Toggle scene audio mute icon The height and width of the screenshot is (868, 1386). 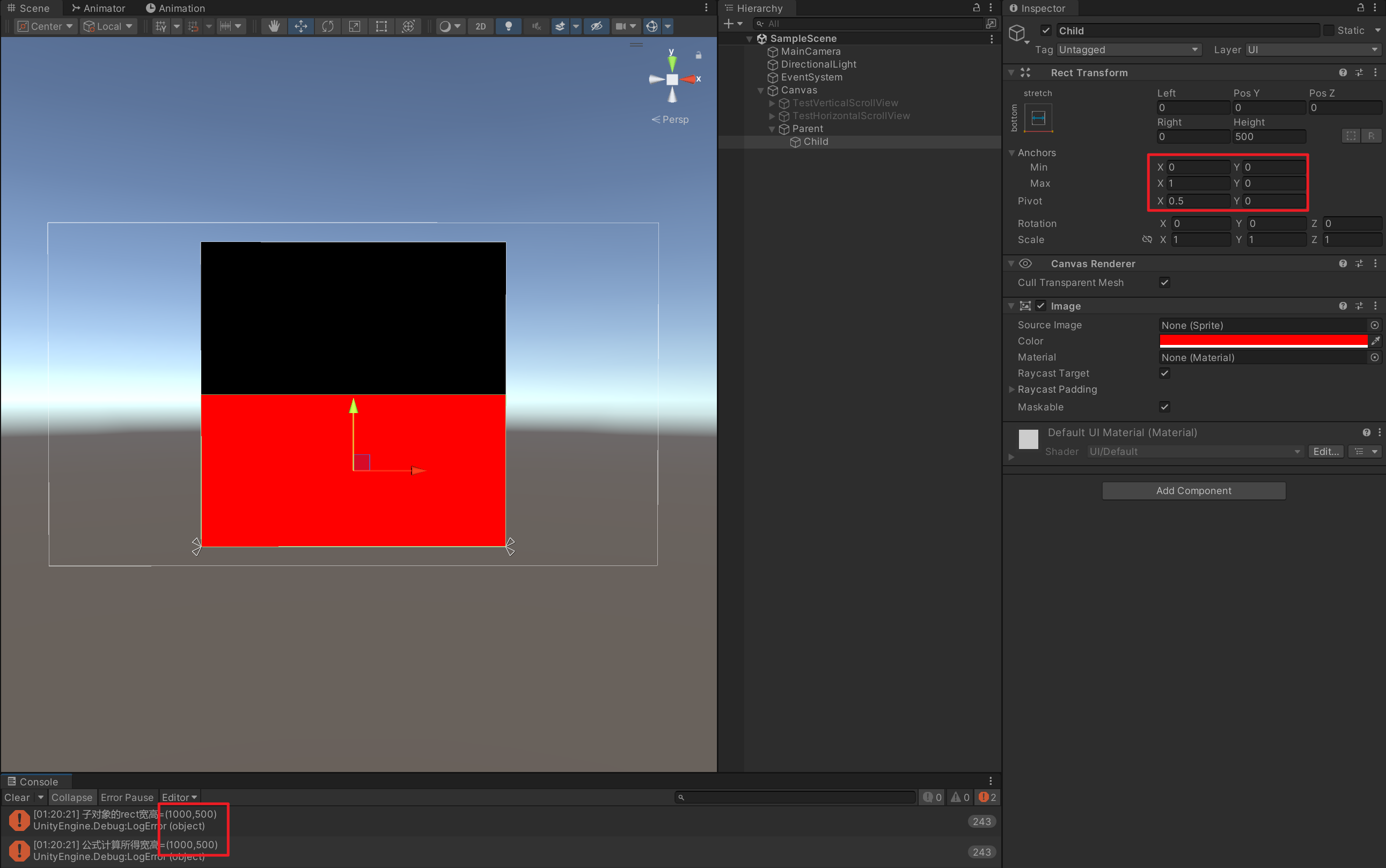(536, 26)
